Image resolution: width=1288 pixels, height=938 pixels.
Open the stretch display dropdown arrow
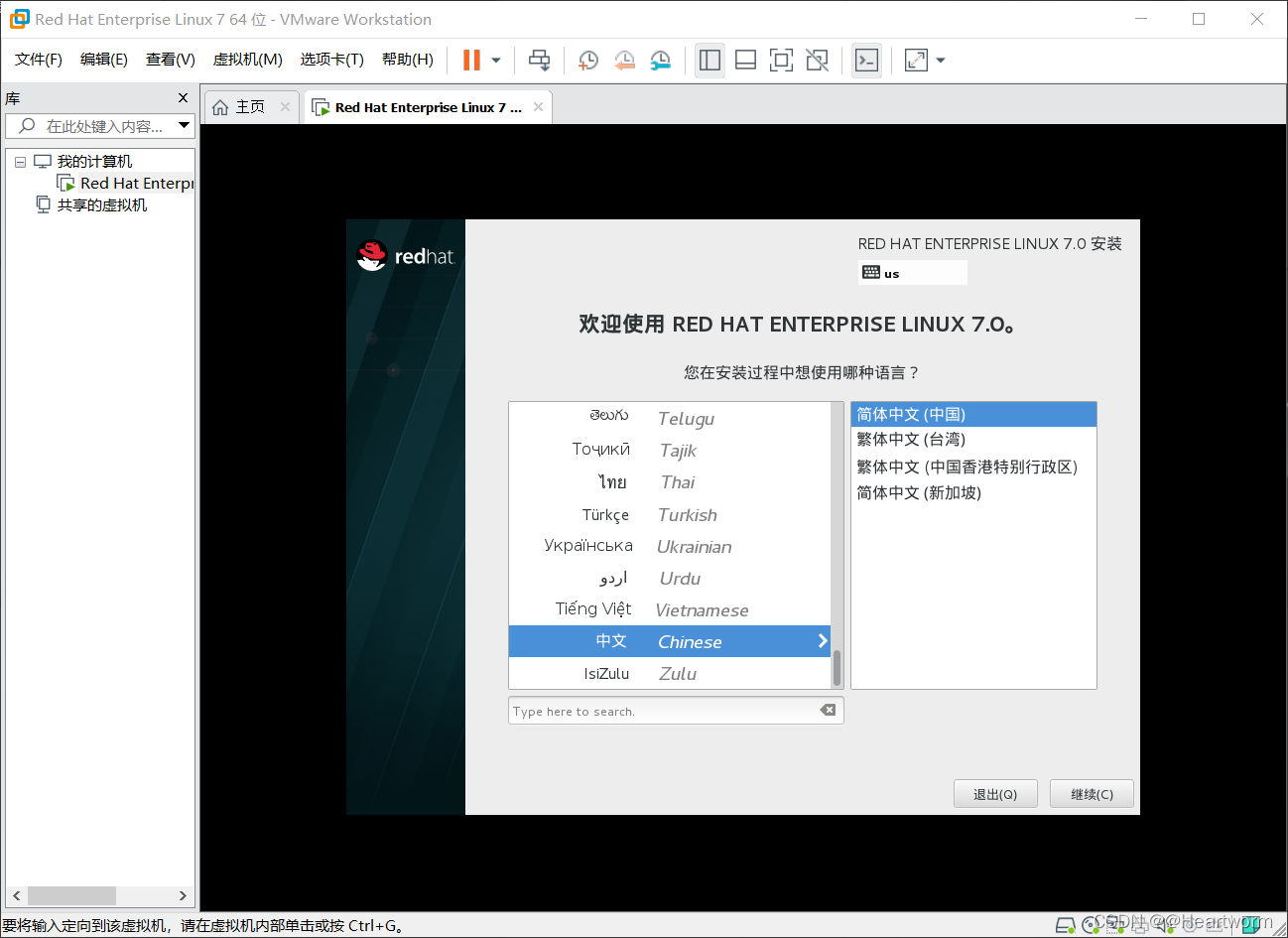pyautogui.click(x=941, y=61)
